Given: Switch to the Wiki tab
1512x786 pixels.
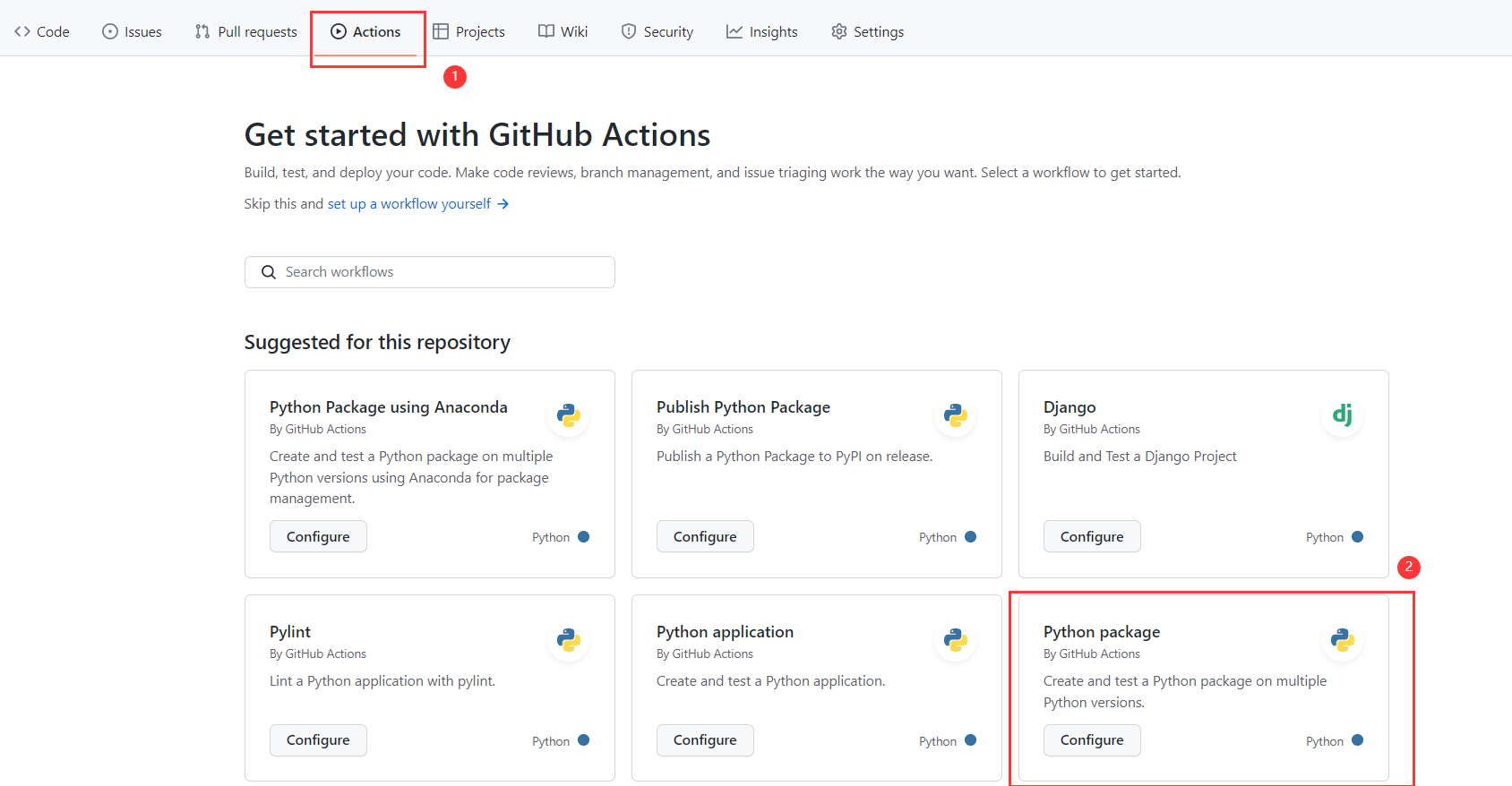Looking at the screenshot, I should [x=563, y=31].
